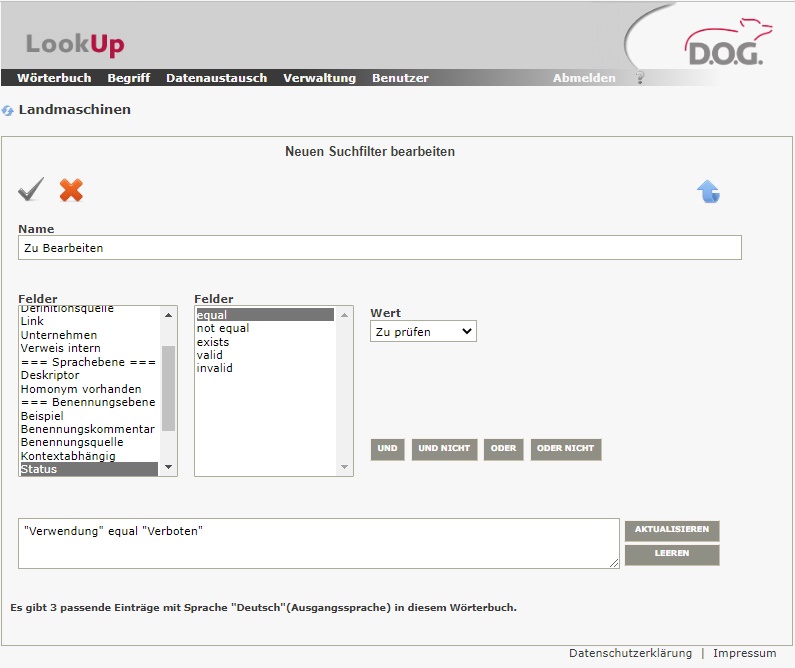Confirm filter with the checkmark icon

pyautogui.click(x=31, y=189)
